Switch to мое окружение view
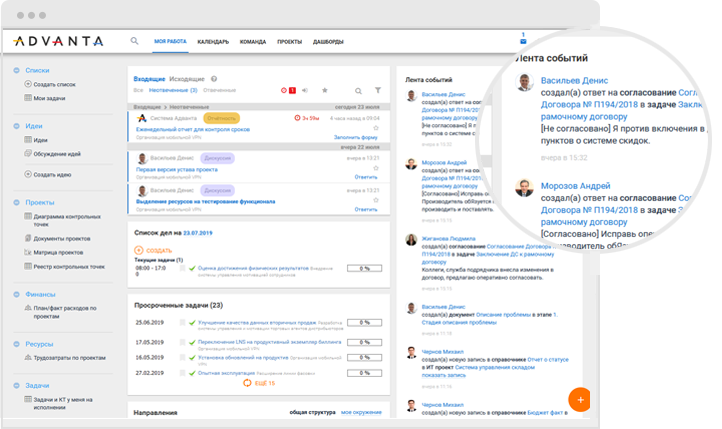Viewport: 722px width, 429px height. 361,412
